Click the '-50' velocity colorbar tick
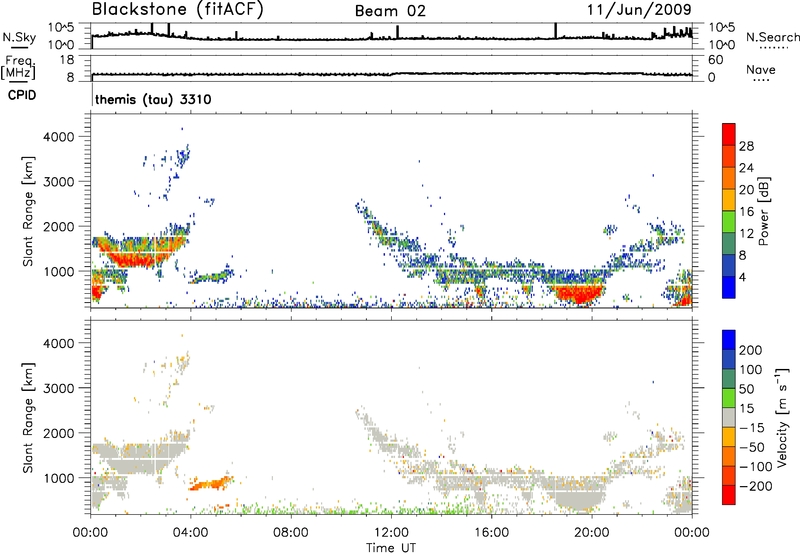The height and width of the screenshot is (554, 800). (x=752, y=447)
